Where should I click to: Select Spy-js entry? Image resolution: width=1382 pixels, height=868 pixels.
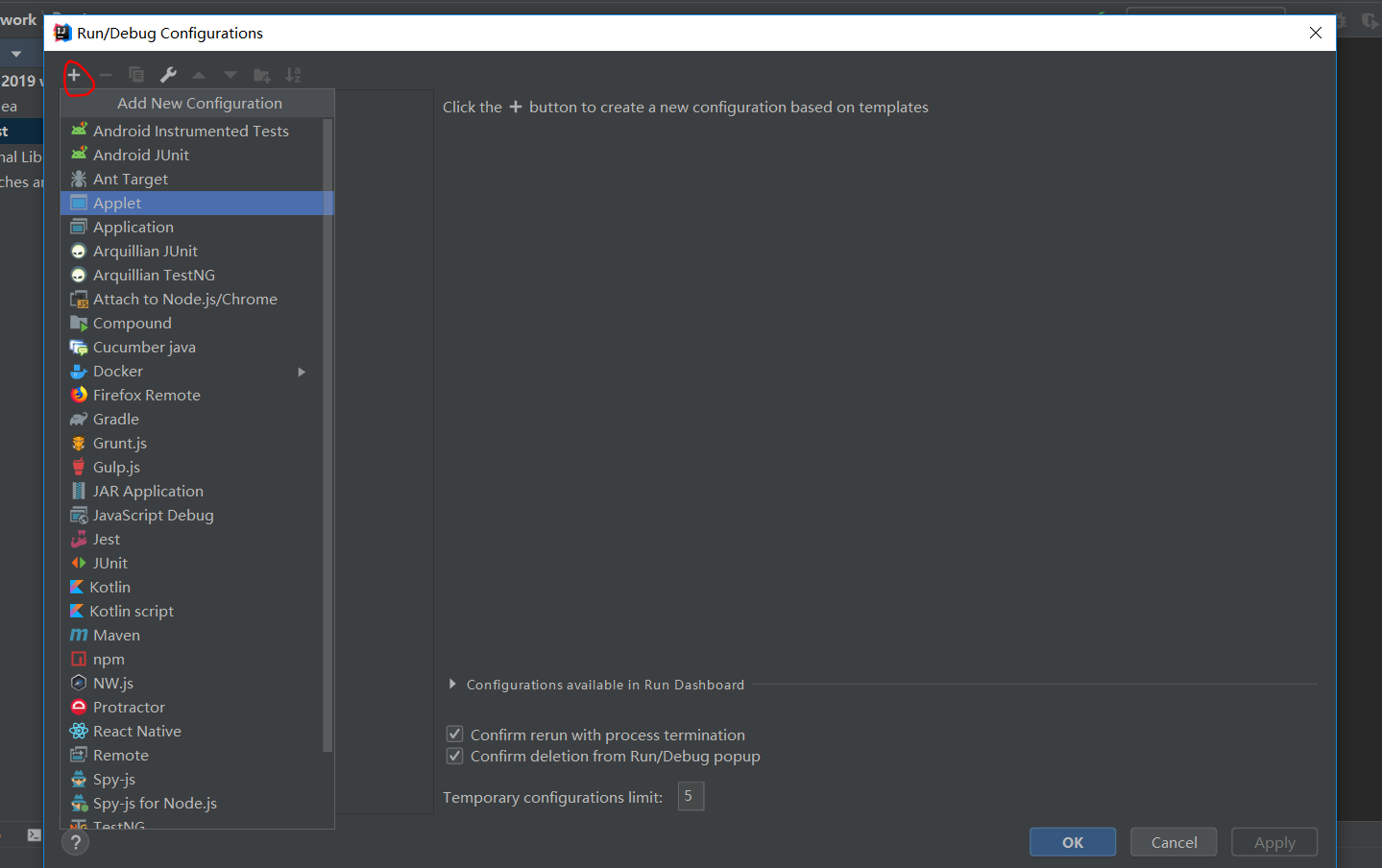coord(197,779)
